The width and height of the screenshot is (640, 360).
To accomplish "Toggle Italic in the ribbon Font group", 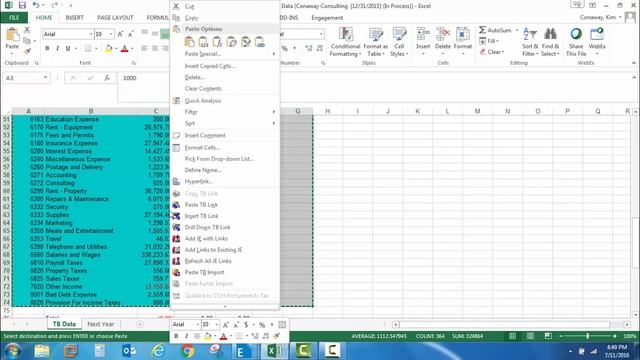I will point(58,49).
